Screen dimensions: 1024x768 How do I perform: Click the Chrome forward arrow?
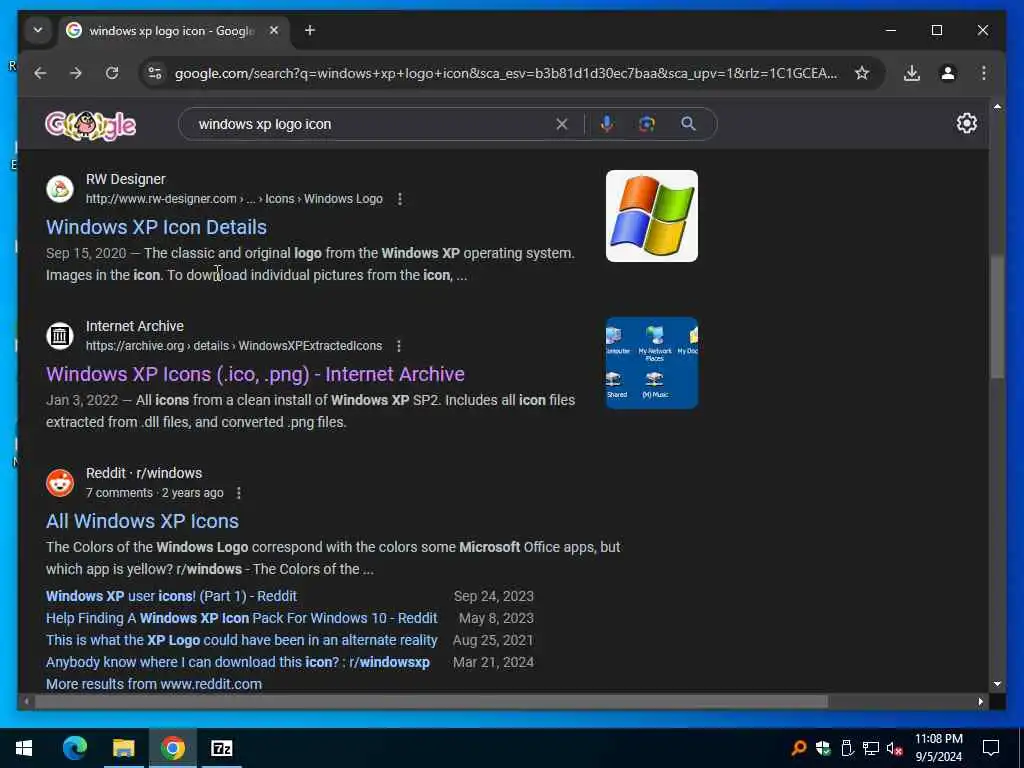pos(76,73)
